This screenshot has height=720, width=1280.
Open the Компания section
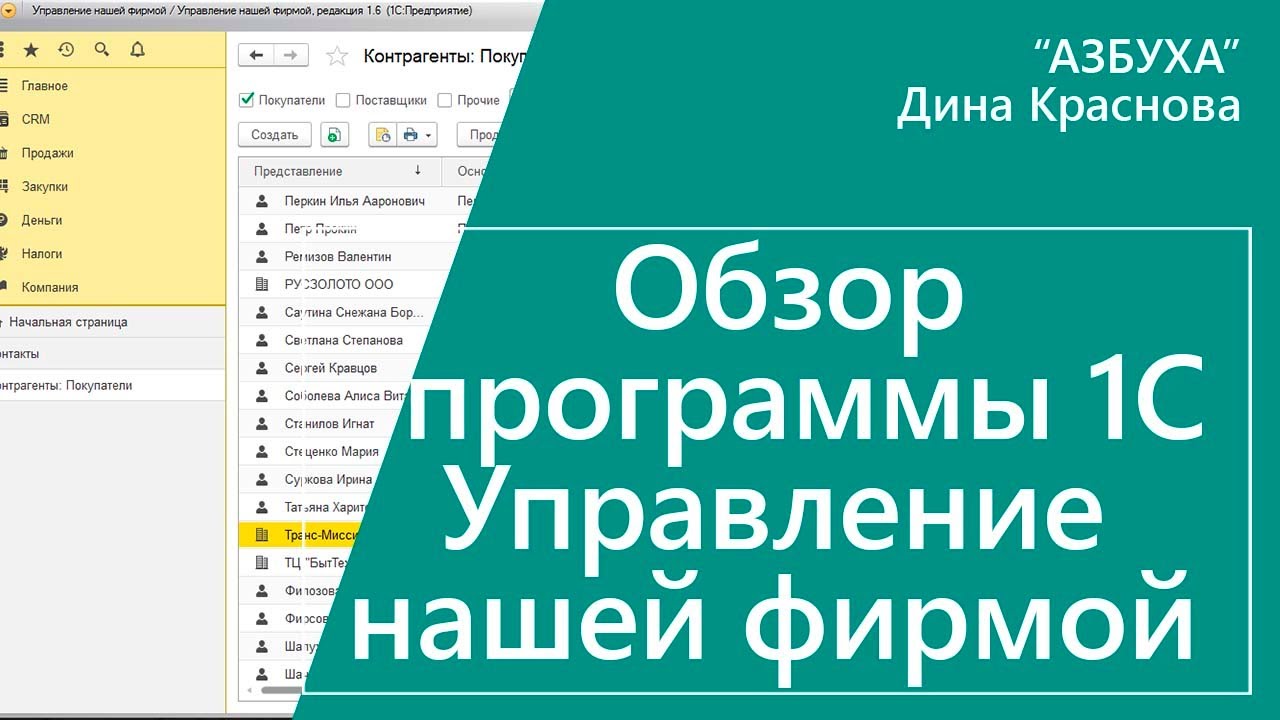pos(50,287)
